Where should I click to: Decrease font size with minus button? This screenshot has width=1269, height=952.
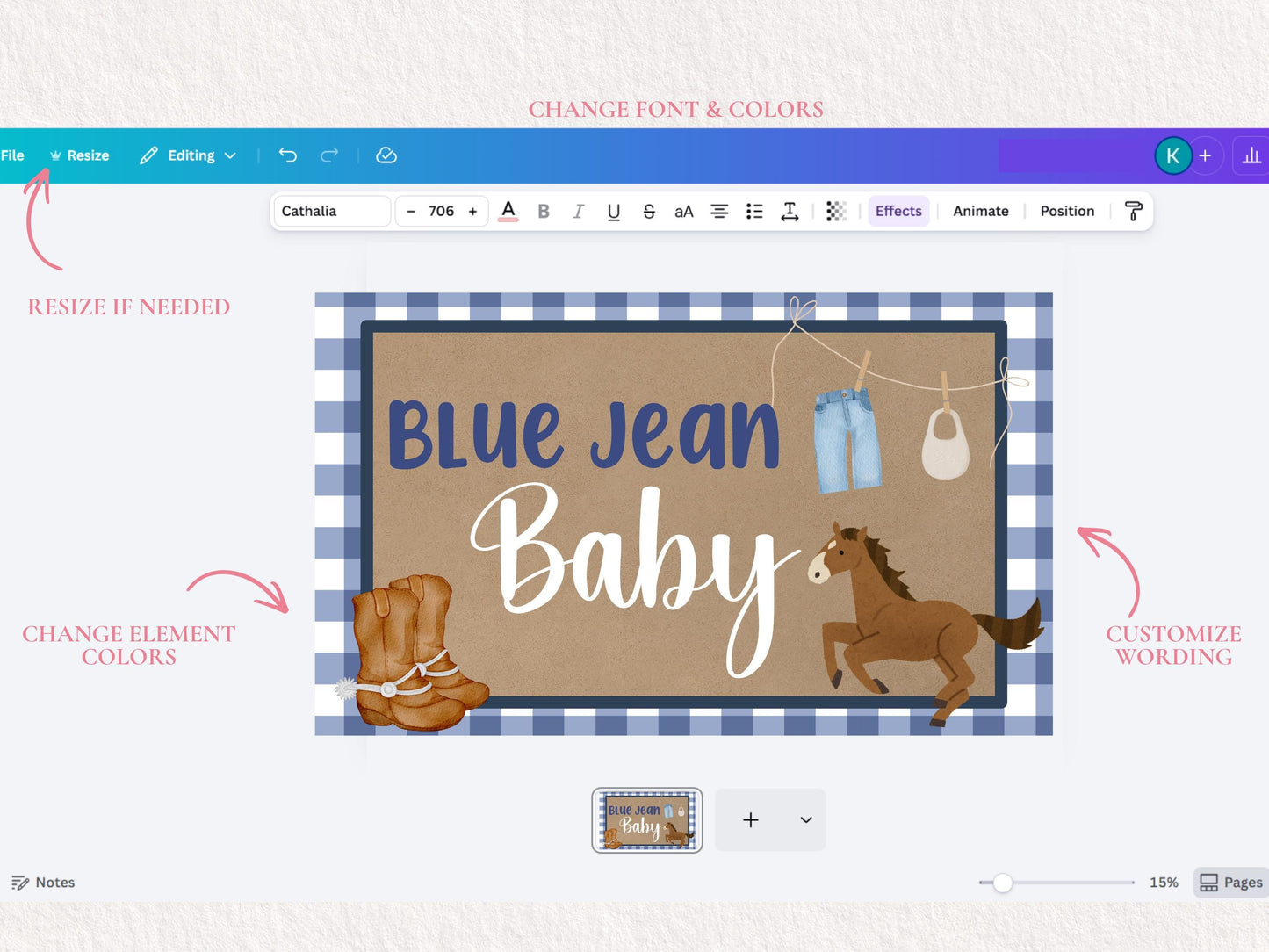(410, 211)
